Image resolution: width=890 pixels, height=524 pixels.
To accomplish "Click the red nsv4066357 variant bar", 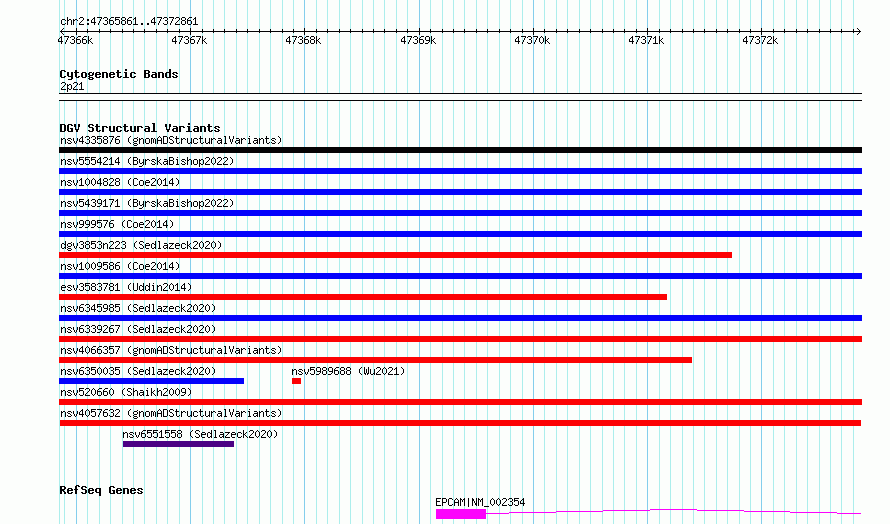I will click(375, 360).
